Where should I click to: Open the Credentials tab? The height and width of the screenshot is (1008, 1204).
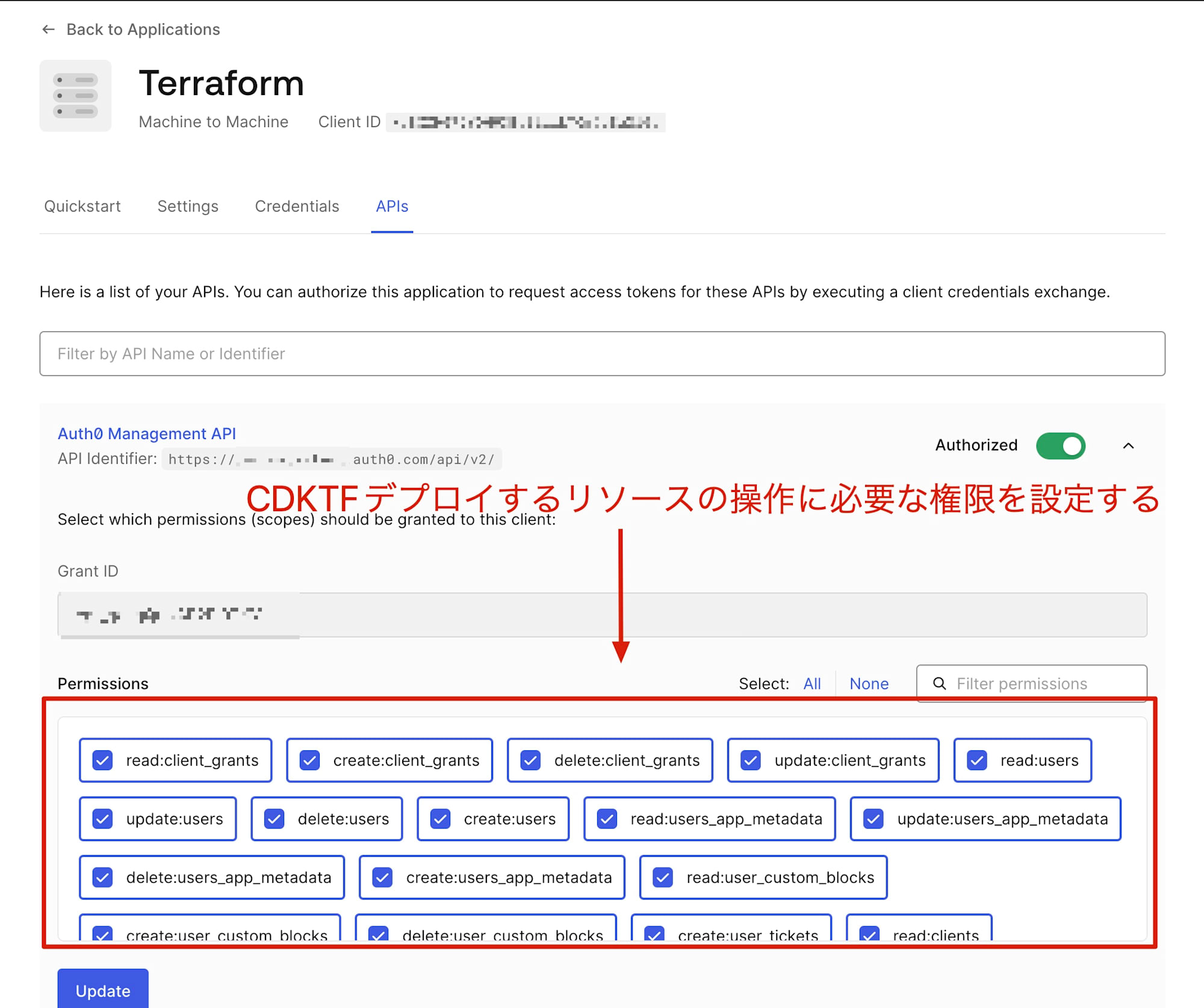[x=297, y=207]
